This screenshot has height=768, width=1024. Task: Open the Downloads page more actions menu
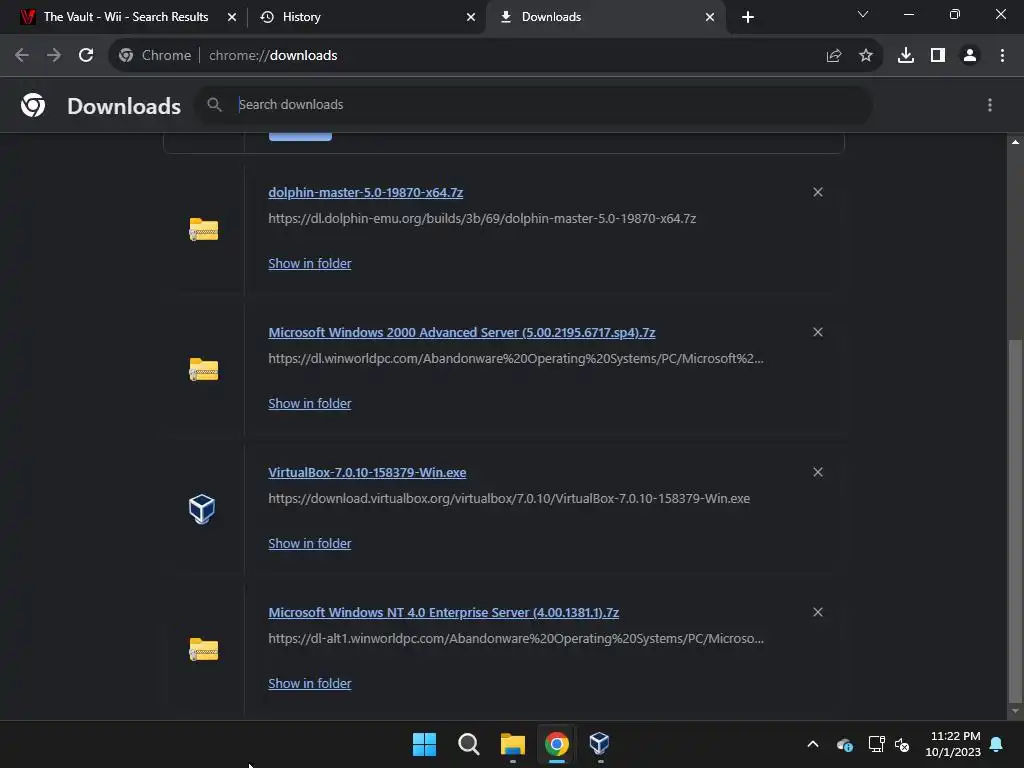click(x=989, y=105)
